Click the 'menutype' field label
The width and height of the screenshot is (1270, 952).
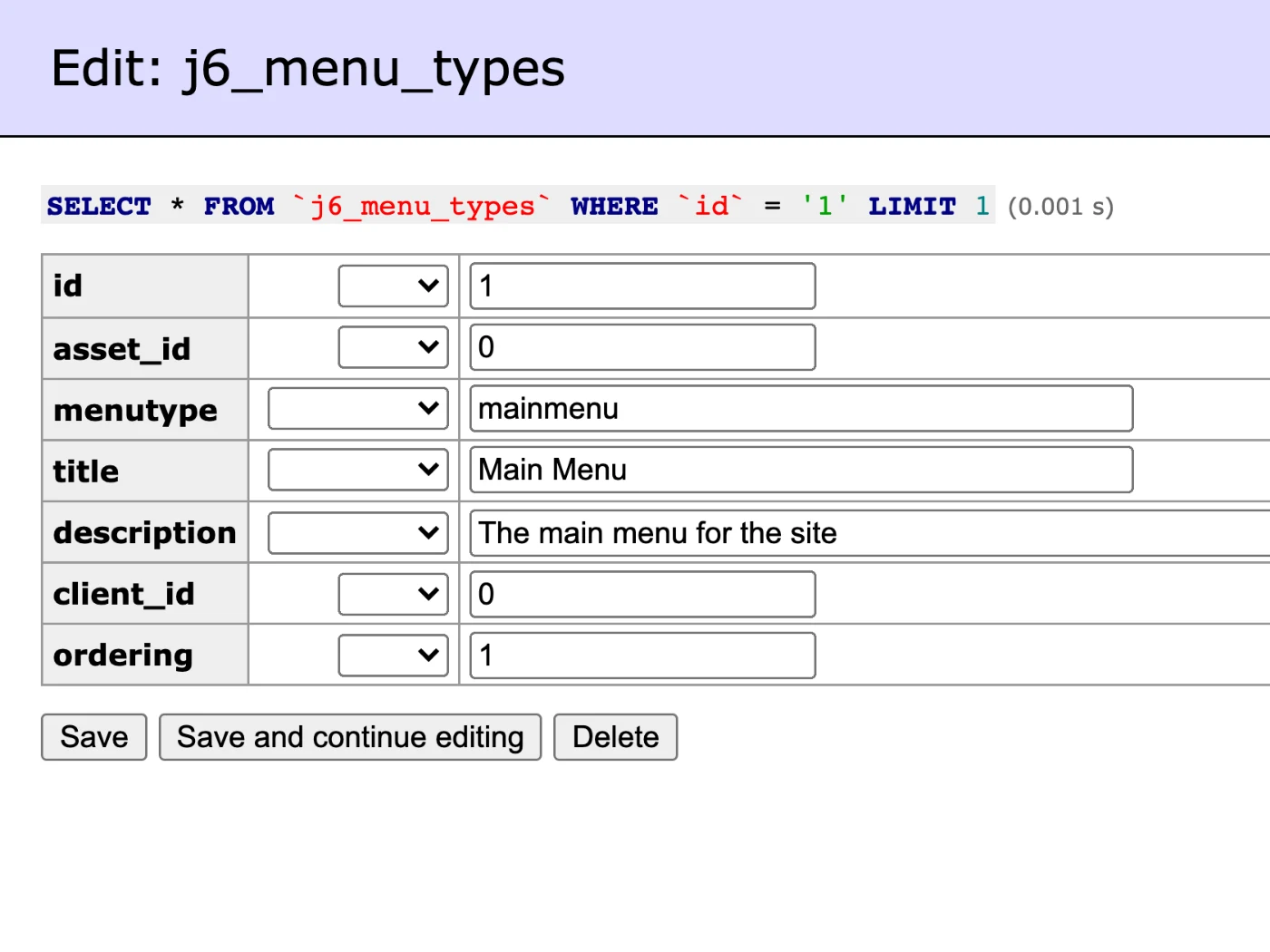click(136, 411)
